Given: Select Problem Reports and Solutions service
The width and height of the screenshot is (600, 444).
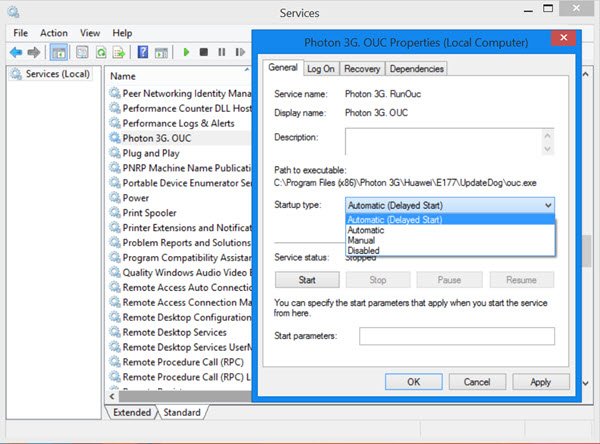Looking at the screenshot, I should pos(180,243).
